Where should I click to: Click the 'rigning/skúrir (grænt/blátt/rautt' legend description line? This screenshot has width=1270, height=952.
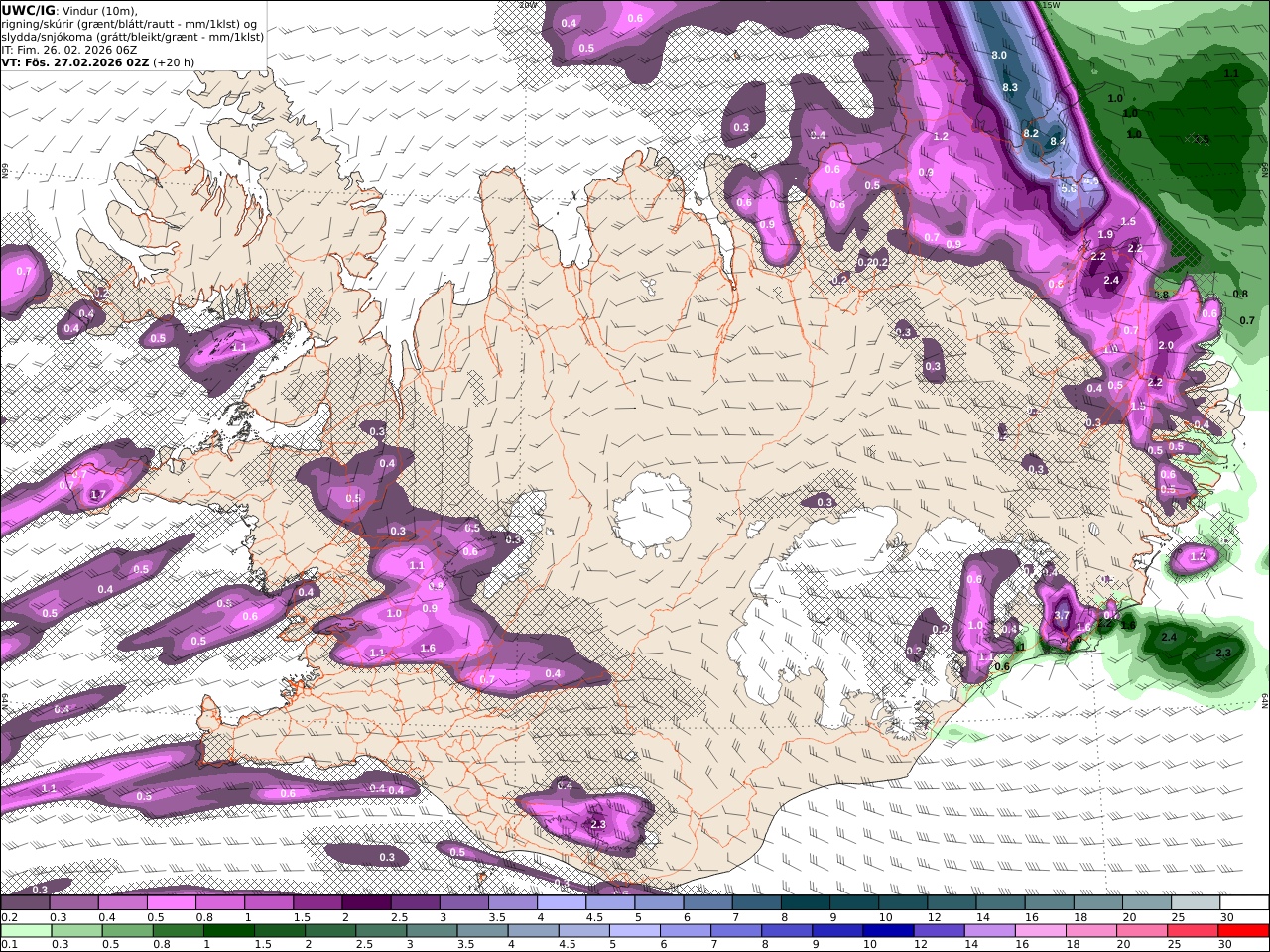pos(129,23)
